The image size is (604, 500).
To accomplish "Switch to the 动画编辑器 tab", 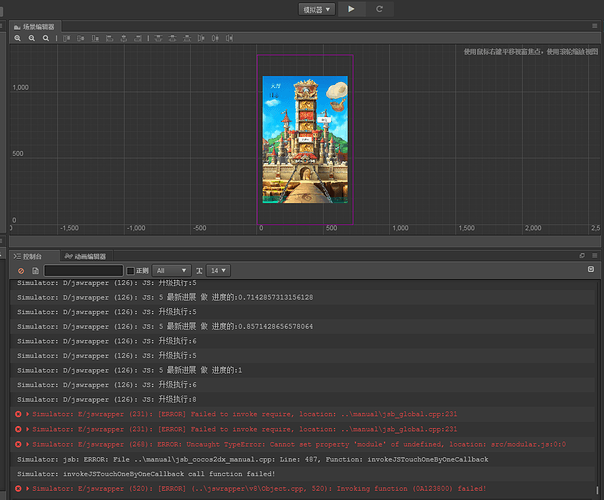I will [x=84, y=256].
